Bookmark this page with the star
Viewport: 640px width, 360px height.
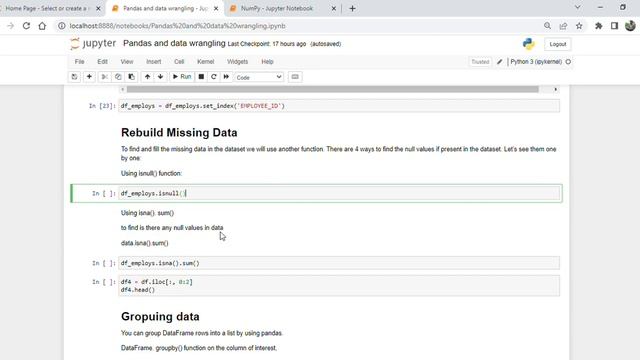(579, 26)
